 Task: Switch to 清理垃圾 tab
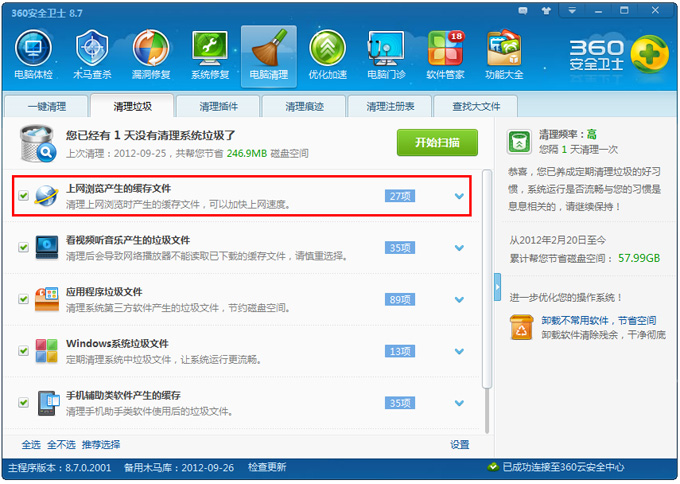[132, 106]
